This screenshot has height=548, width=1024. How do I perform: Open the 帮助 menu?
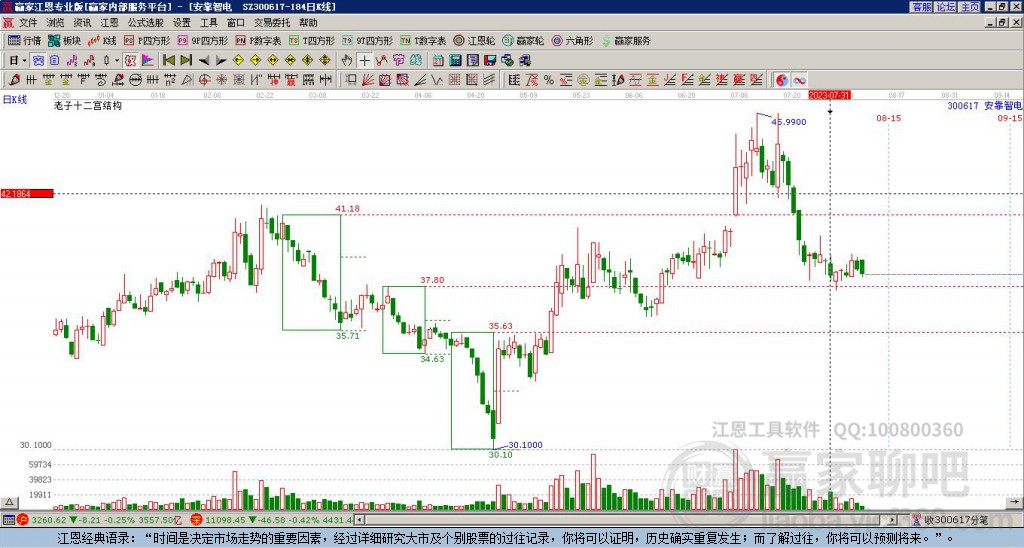click(x=308, y=23)
